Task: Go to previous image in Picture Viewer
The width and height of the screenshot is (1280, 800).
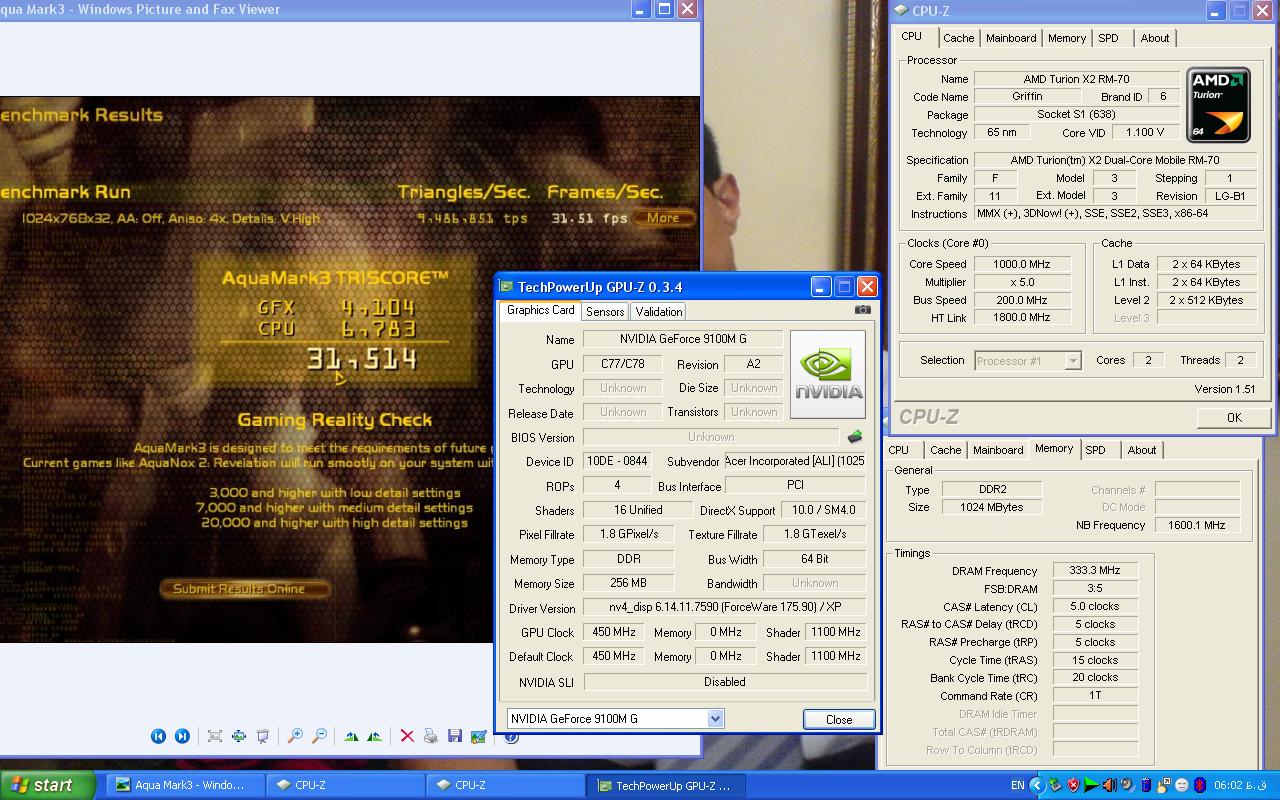Action: 158,736
